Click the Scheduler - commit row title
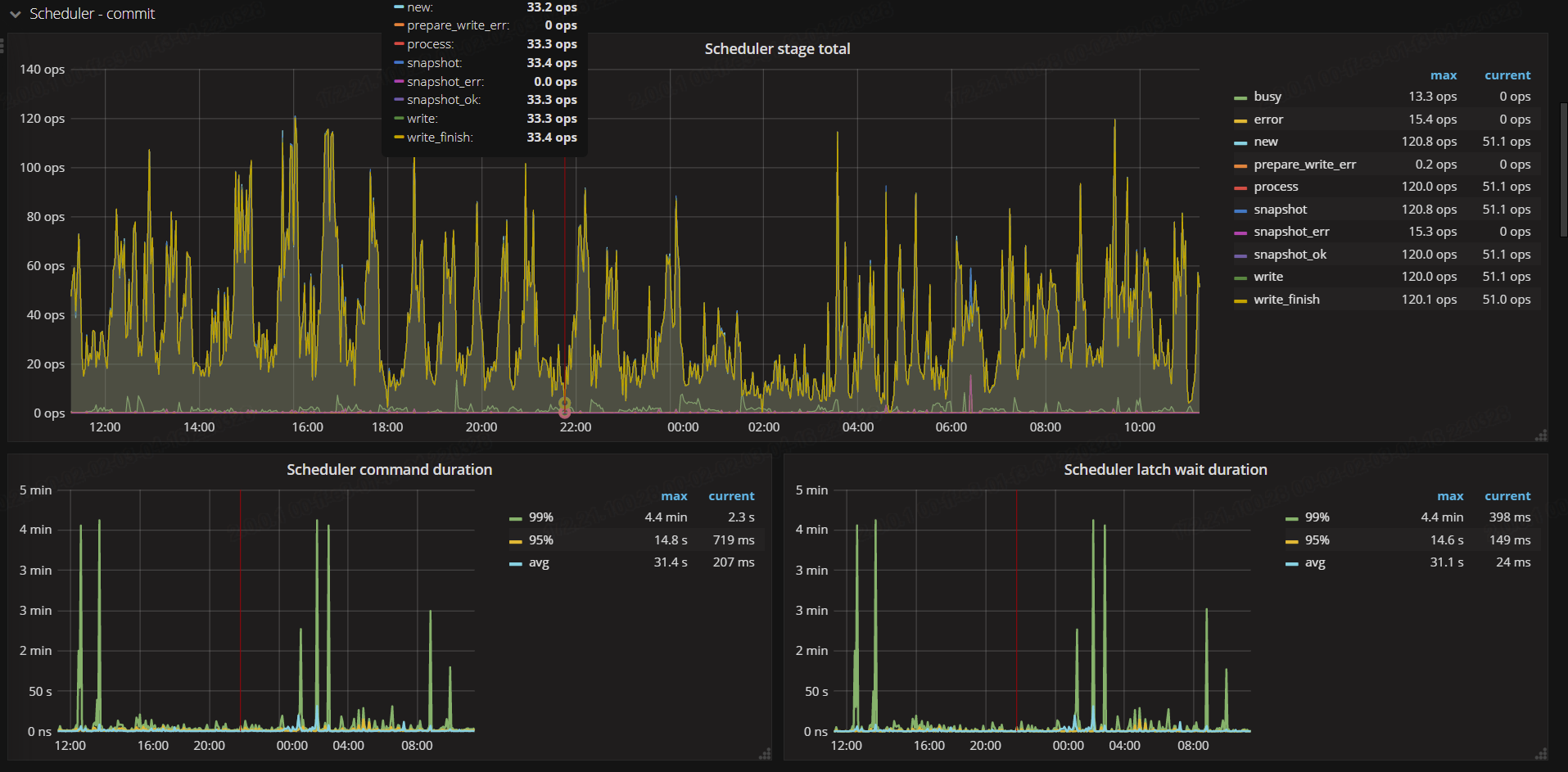 [x=92, y=14]
